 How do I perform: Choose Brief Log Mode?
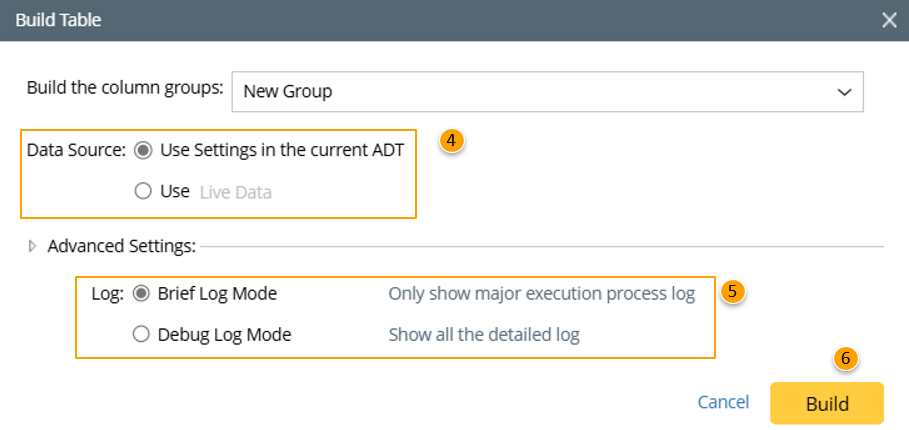tap(141, 294)
